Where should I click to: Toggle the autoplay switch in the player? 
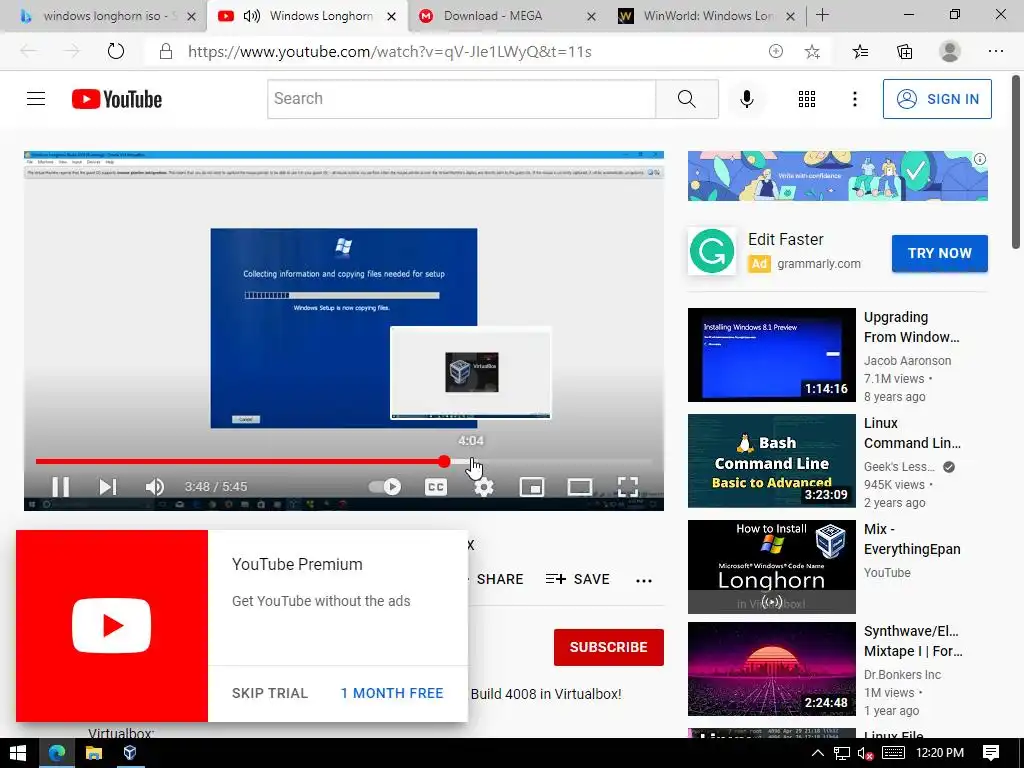click(x=385, y=487)
